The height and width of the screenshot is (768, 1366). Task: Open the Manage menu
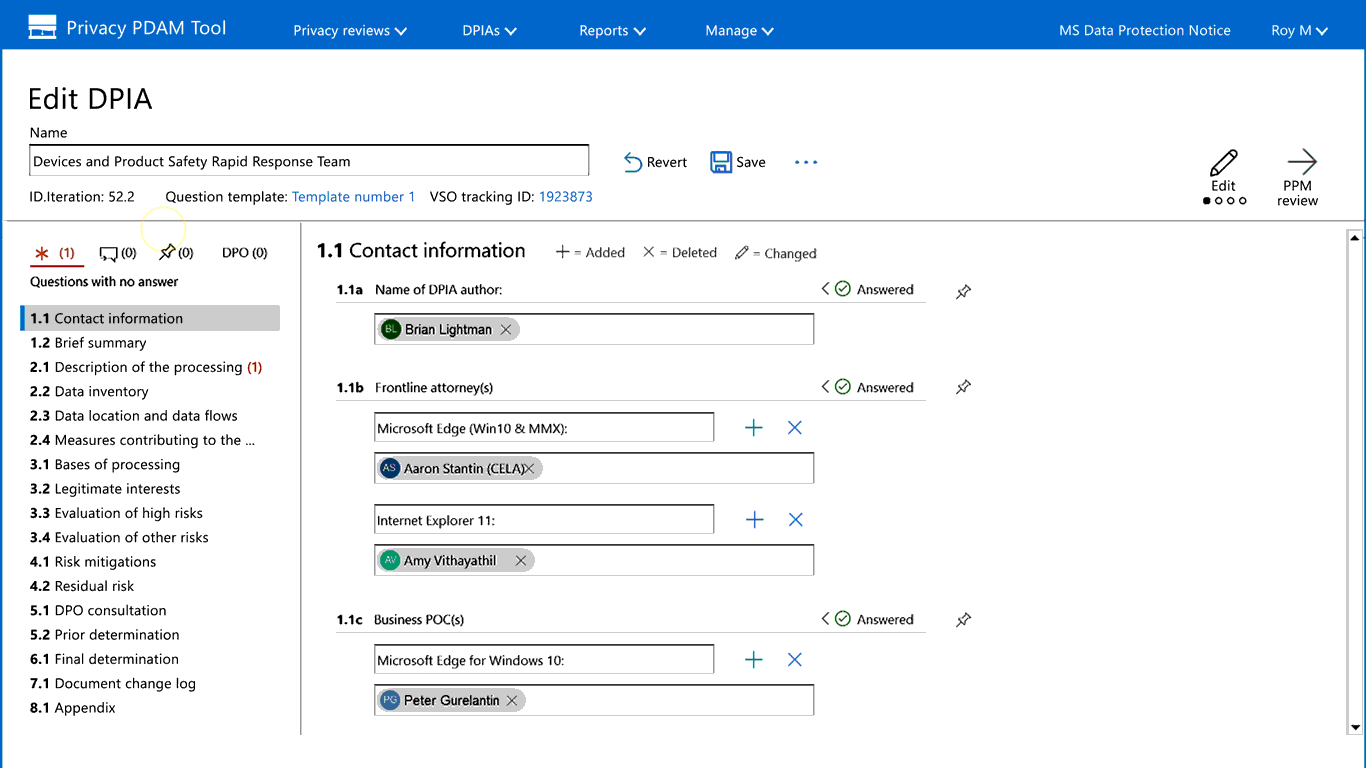(738, 30)
